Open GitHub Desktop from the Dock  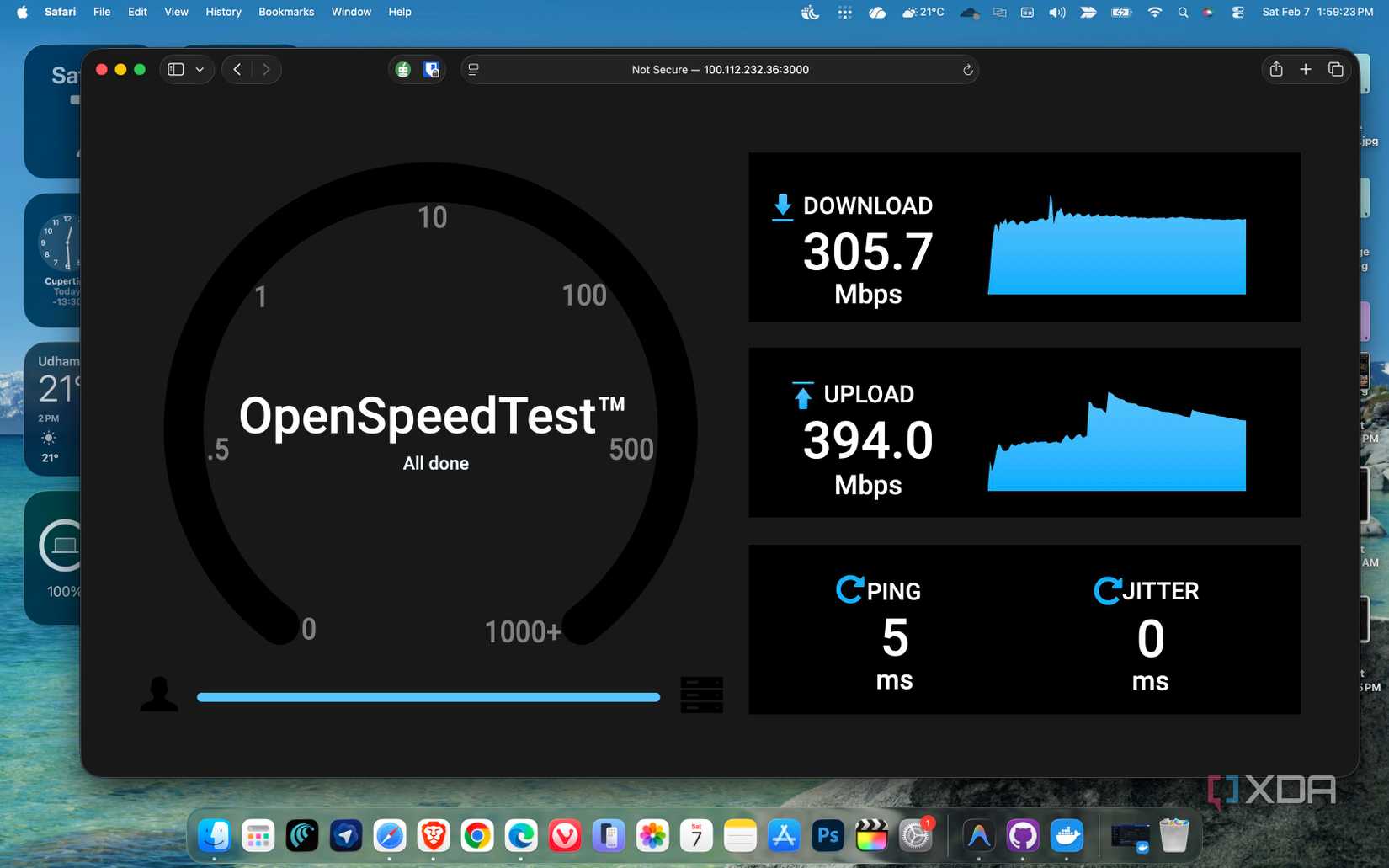[x=1023, y=836]
